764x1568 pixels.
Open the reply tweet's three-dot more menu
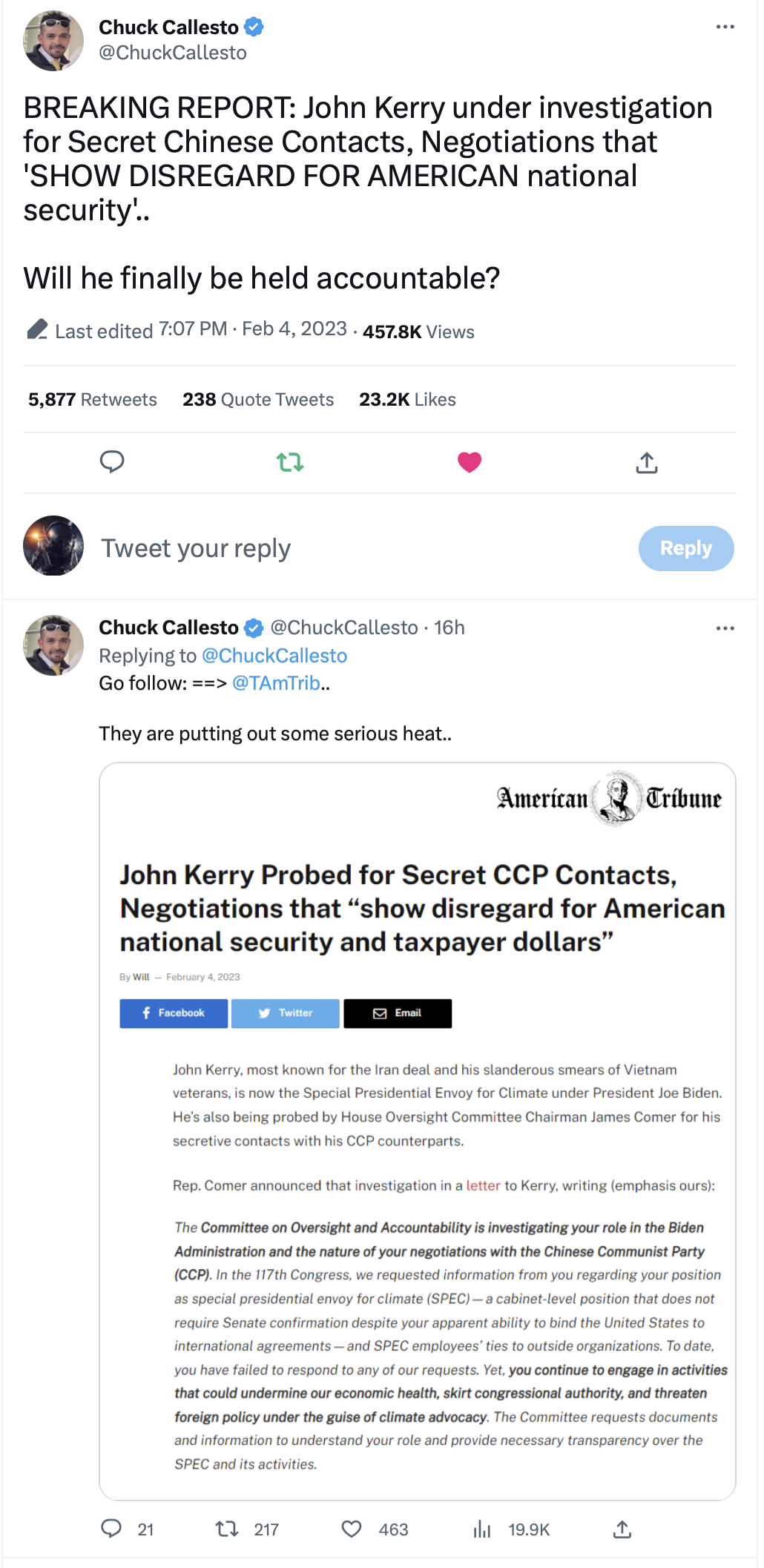(725, 628)
